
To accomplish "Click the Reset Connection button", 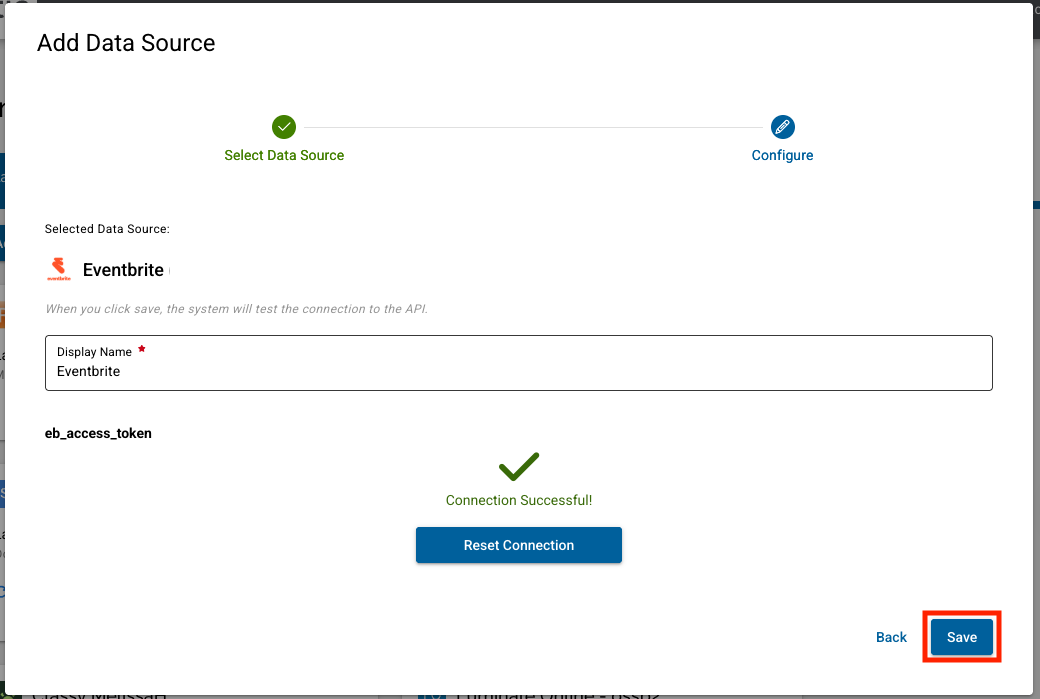I will click(x=519, y=545).
